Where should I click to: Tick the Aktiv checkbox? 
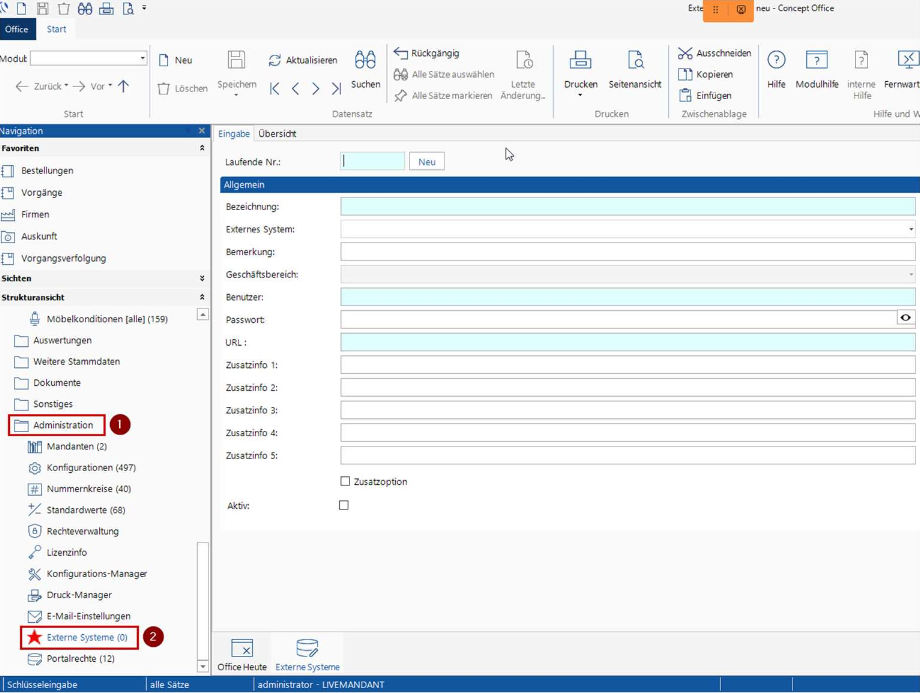344,505
